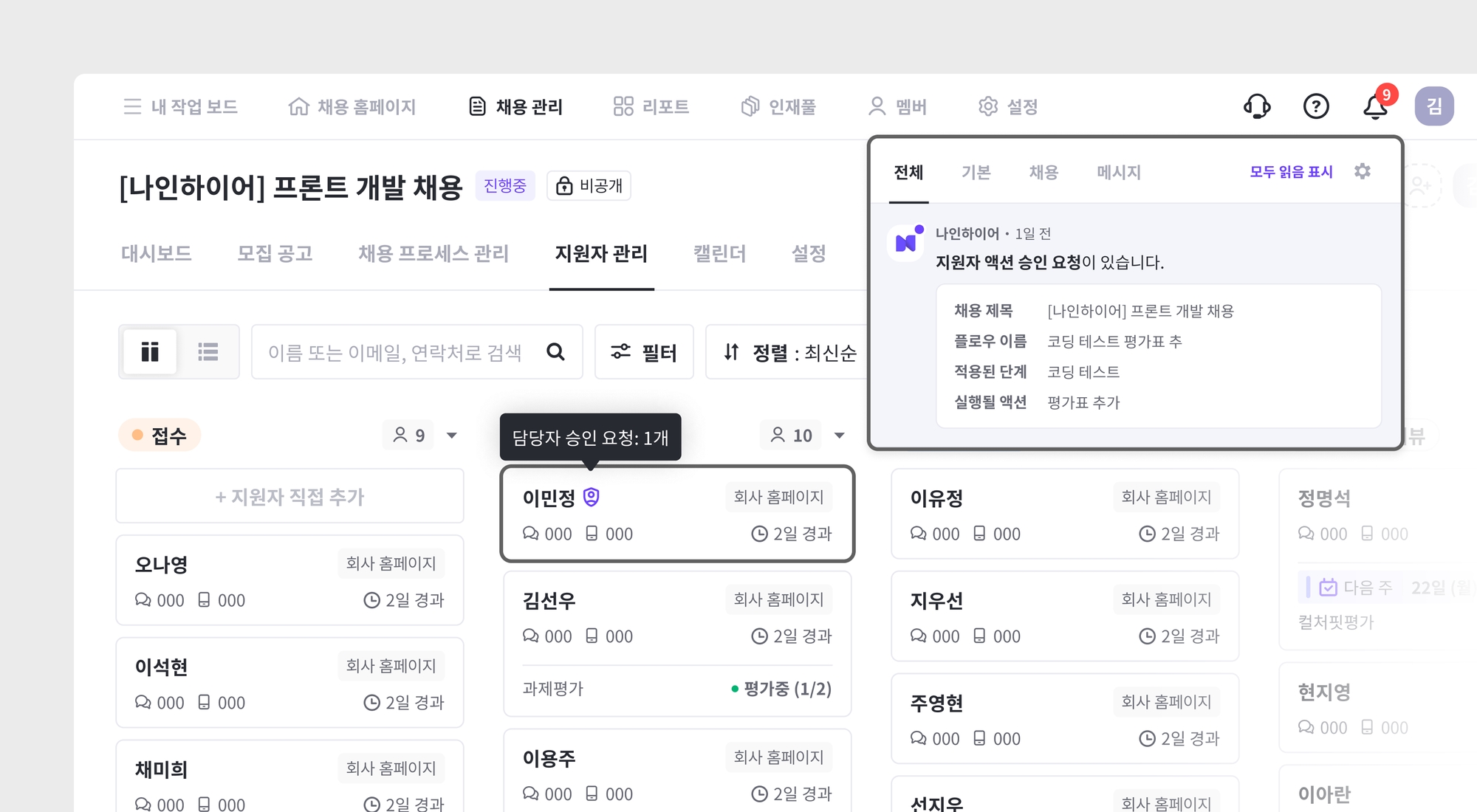
Task: Switch to kanban board view
Action: 150,352
